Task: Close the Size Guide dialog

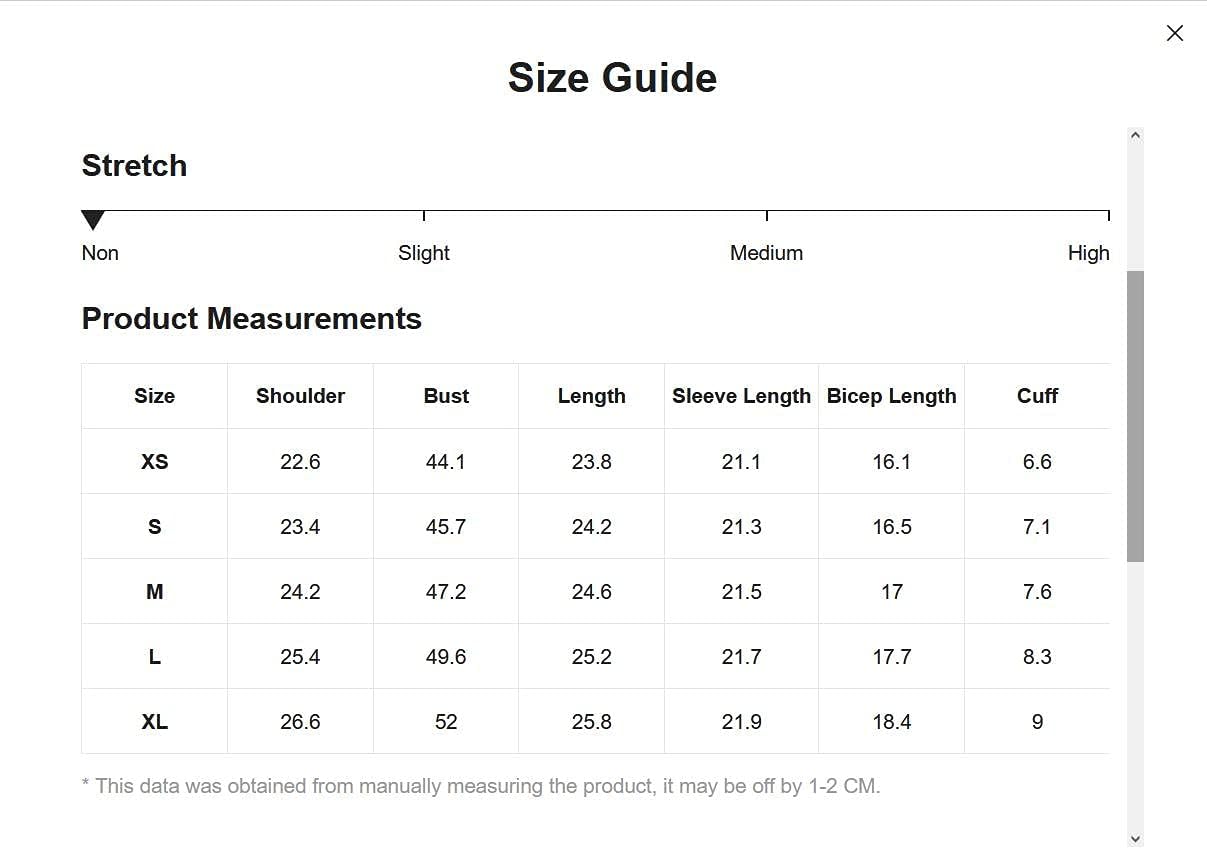Action: pyautogui.click(x=1175, y=33)
